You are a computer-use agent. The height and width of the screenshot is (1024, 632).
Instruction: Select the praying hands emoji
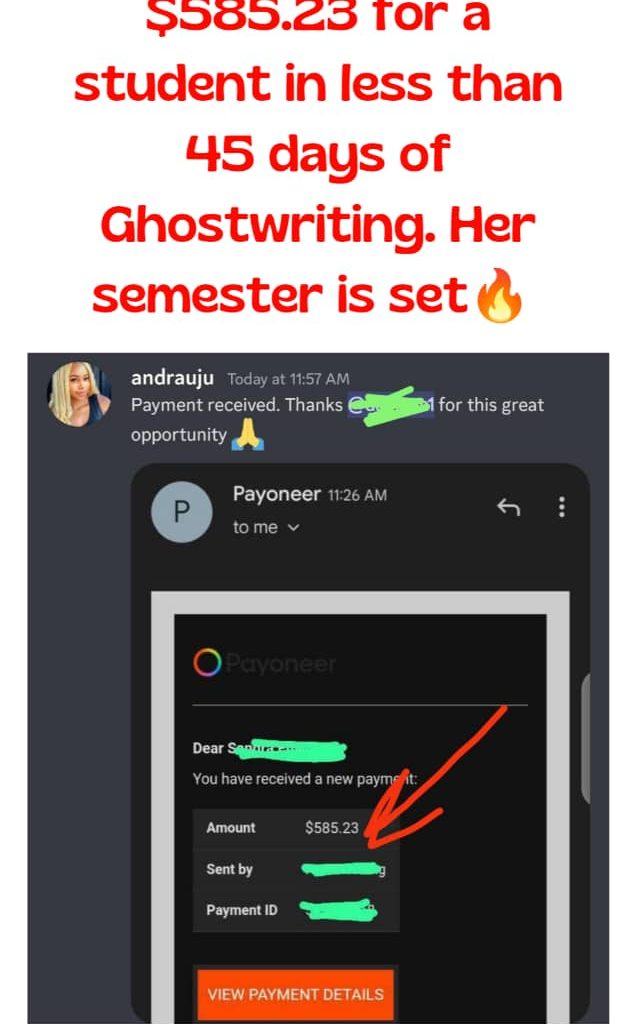(x=249, y=434)
